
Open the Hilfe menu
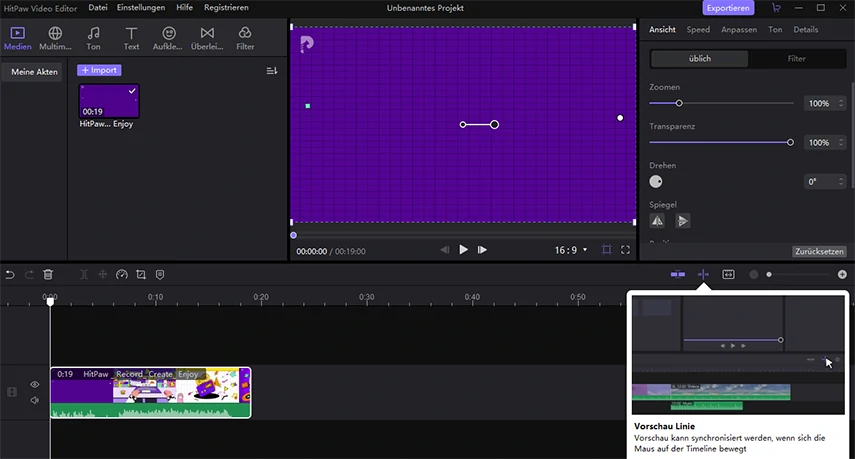coord(184,8)
